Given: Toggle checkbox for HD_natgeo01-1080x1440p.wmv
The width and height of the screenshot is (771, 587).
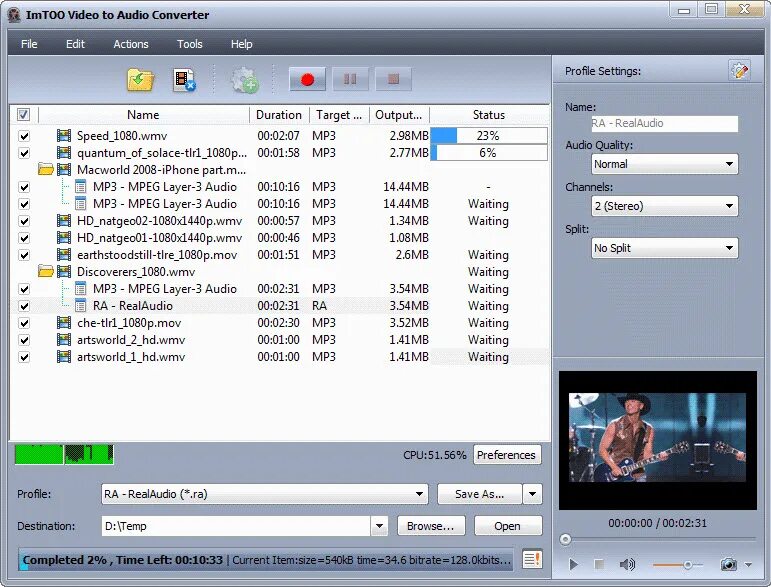Looking at the screenshot, I should (x=24, y=237).
